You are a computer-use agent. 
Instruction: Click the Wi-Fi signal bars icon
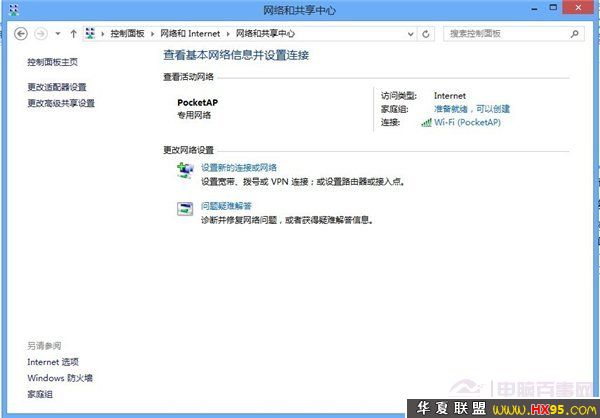(x=426, y=122)
